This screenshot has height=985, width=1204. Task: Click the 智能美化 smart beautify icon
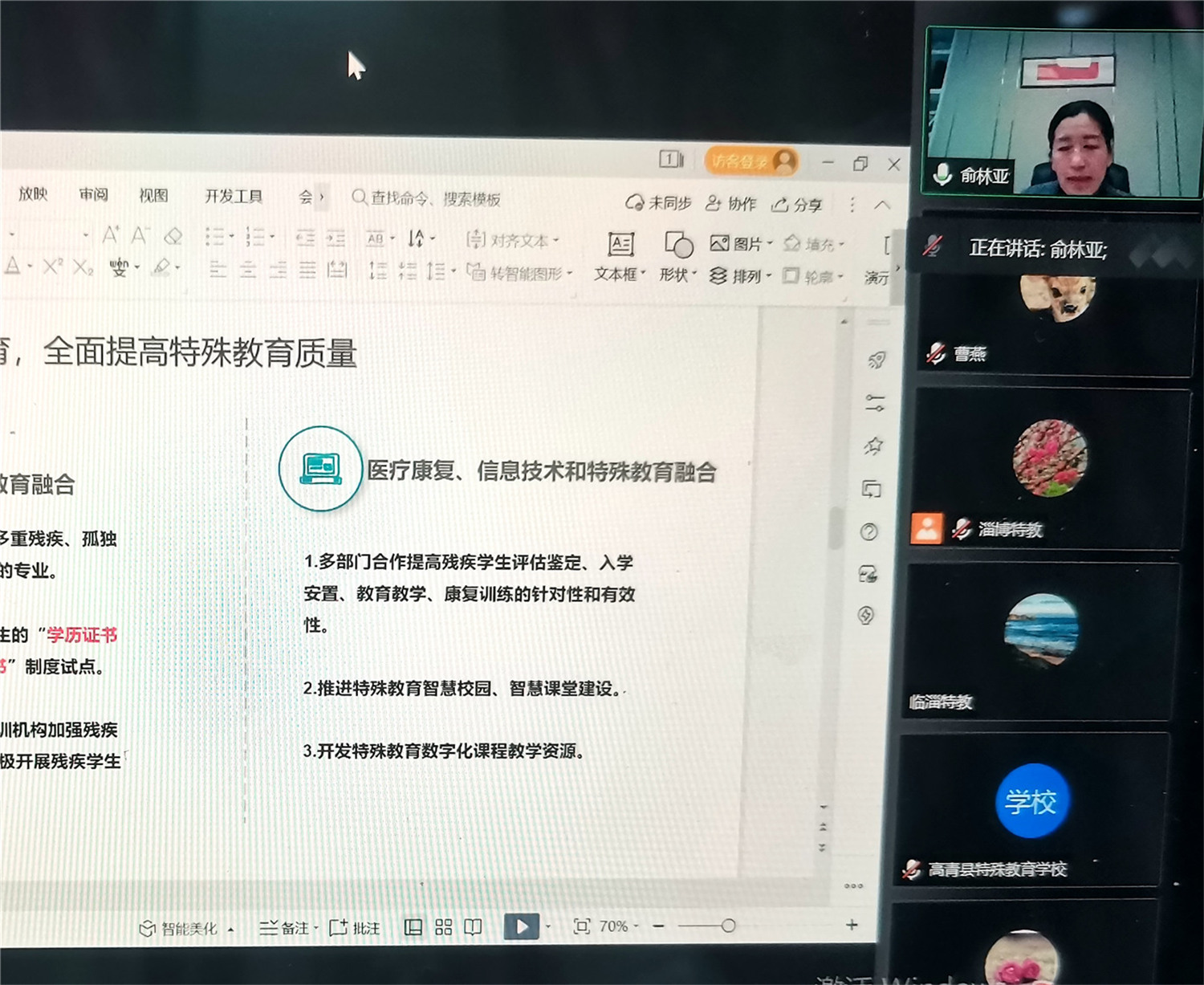(x=147, y=927)
